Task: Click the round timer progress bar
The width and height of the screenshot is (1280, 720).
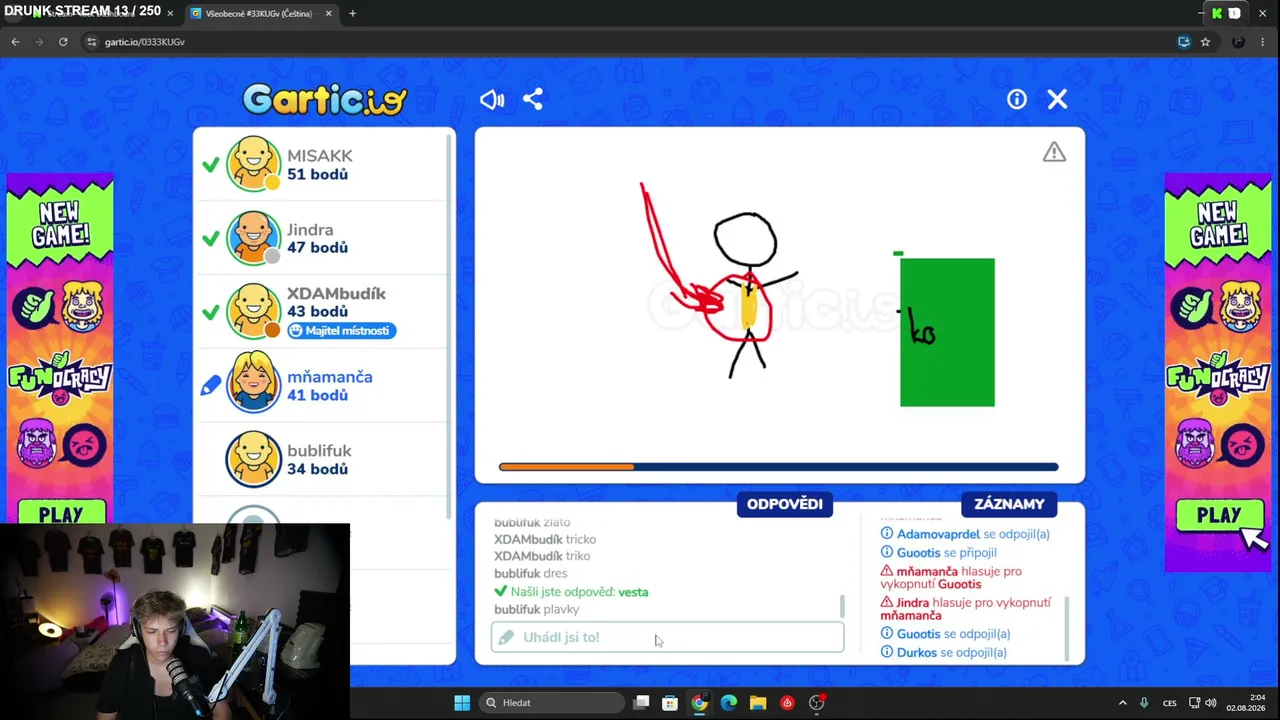Action: pyautogui.click(x=778, y=467)
